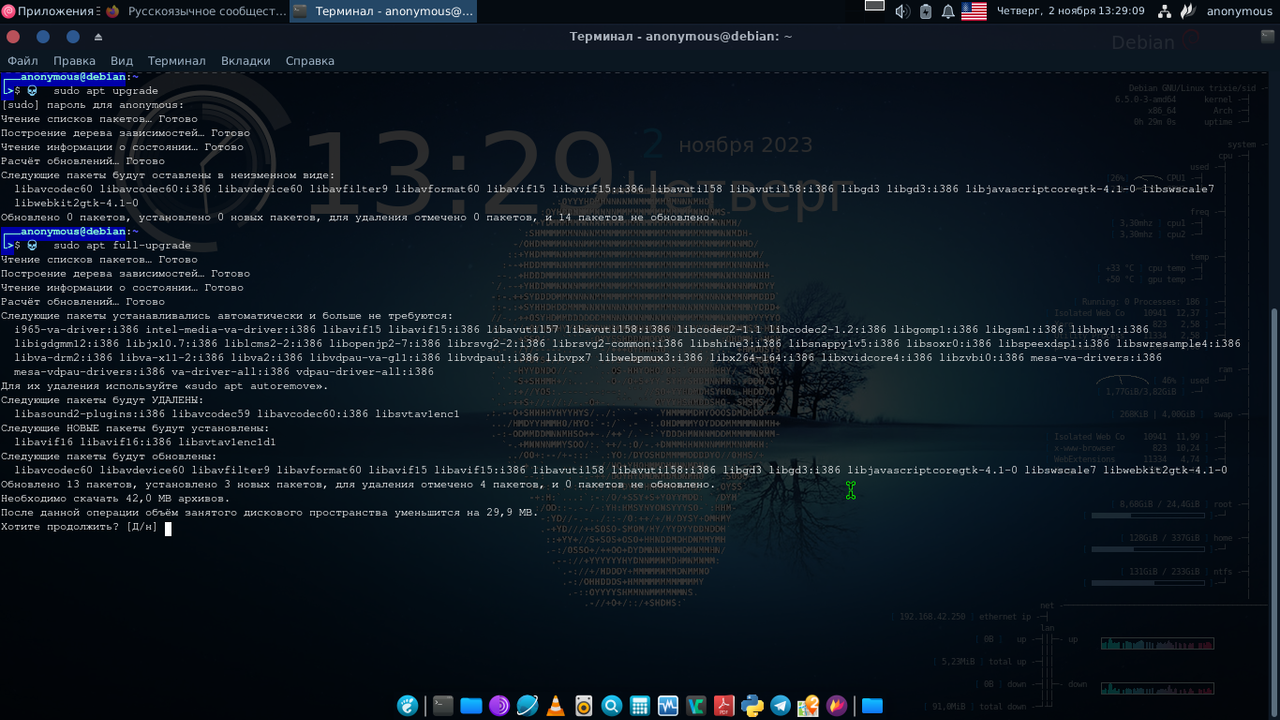Launch the terminal emulator from dock
Screen dimensions: 1280x720
443,705
